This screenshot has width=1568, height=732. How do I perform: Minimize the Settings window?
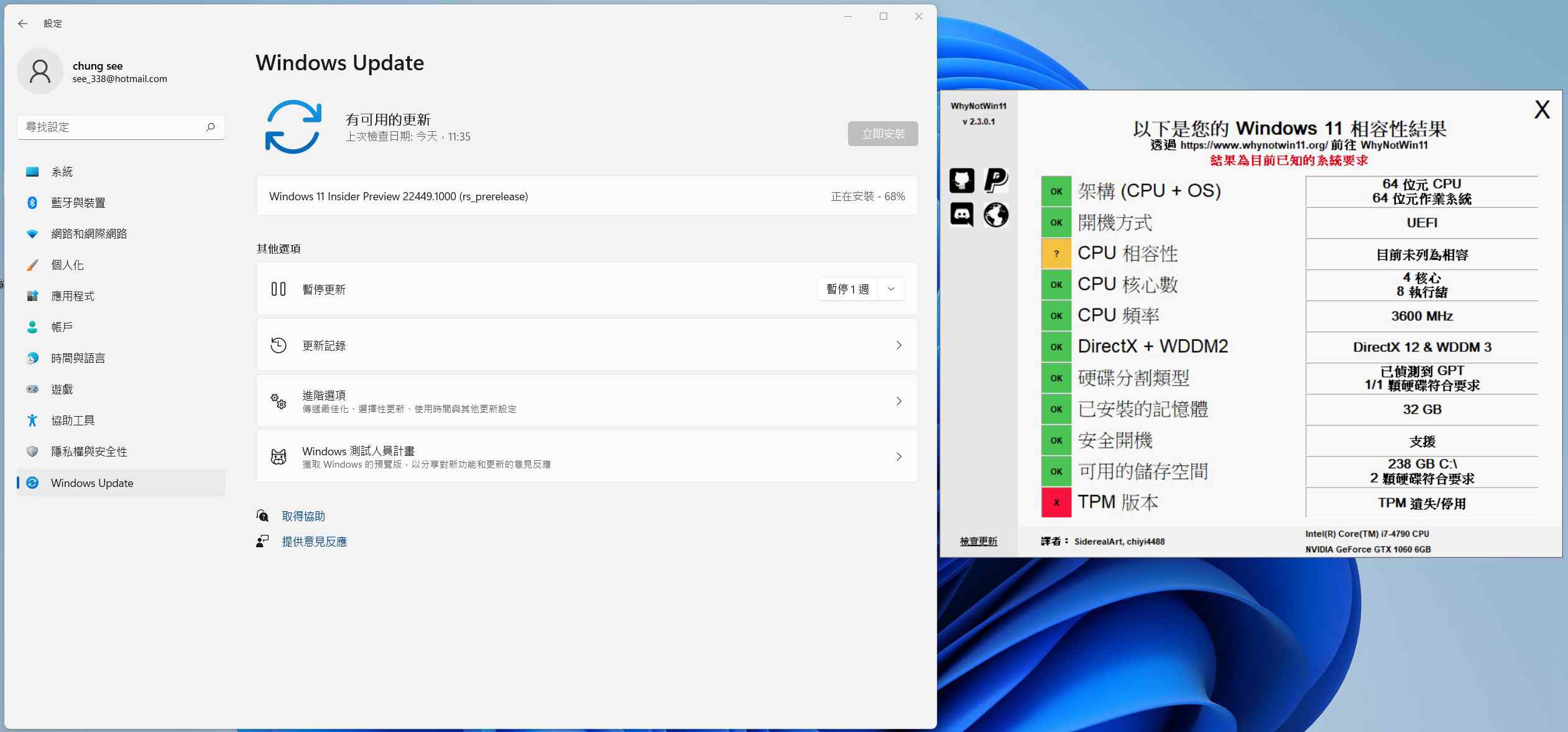(x=848, y=16)
